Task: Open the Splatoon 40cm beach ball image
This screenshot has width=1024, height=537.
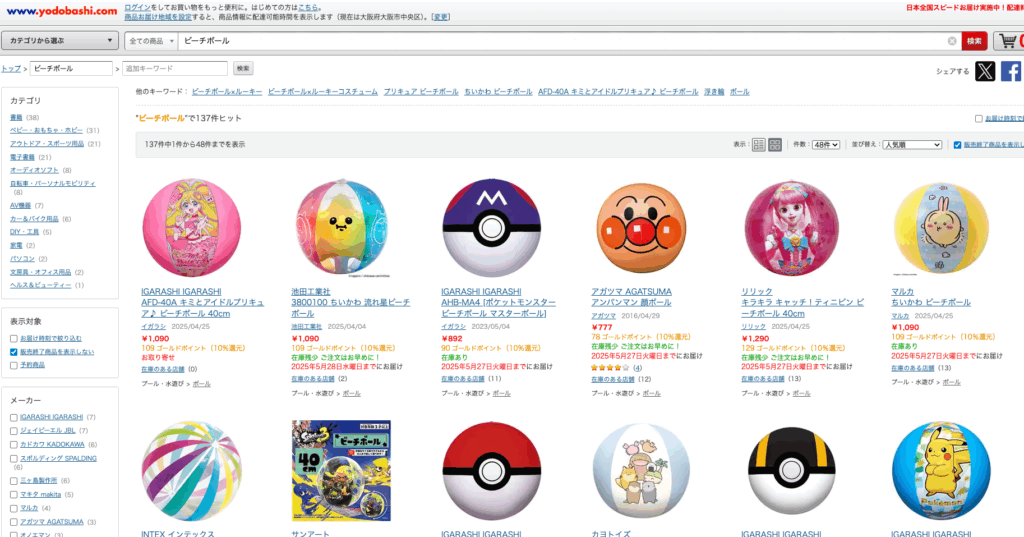Action: tap(342, 470)
